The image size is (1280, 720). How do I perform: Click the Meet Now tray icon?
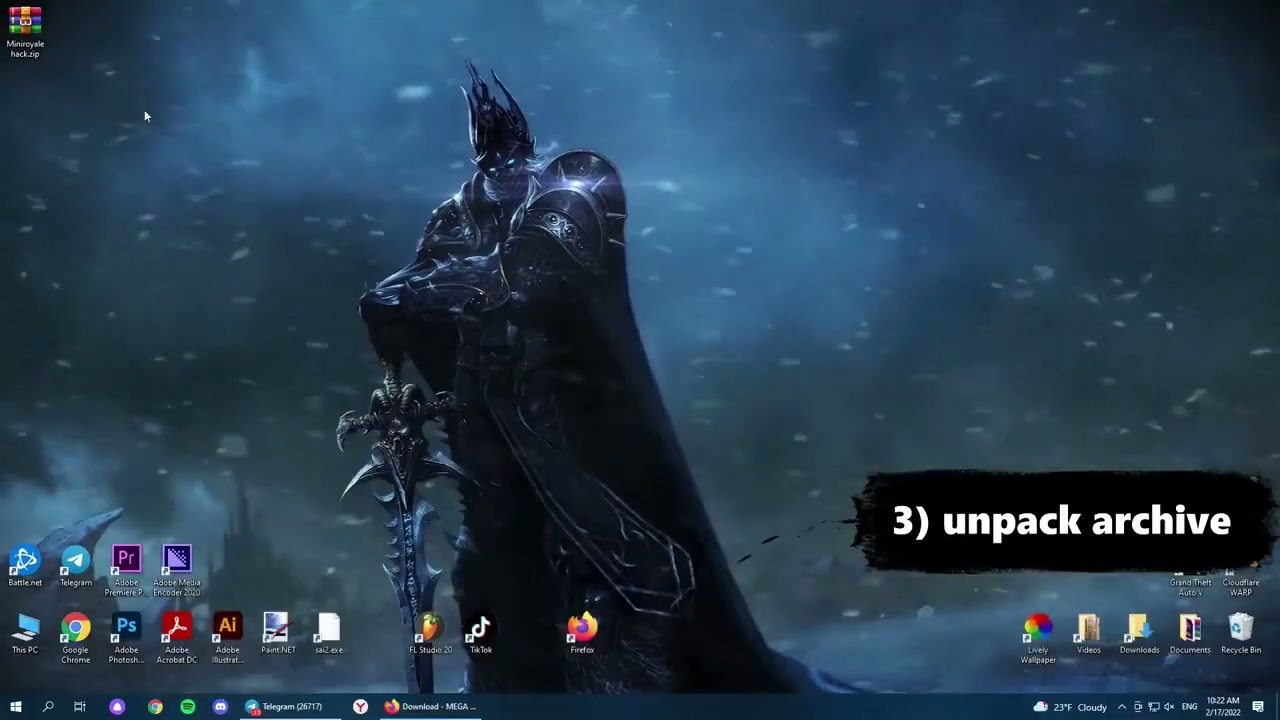coord(1137,707)
